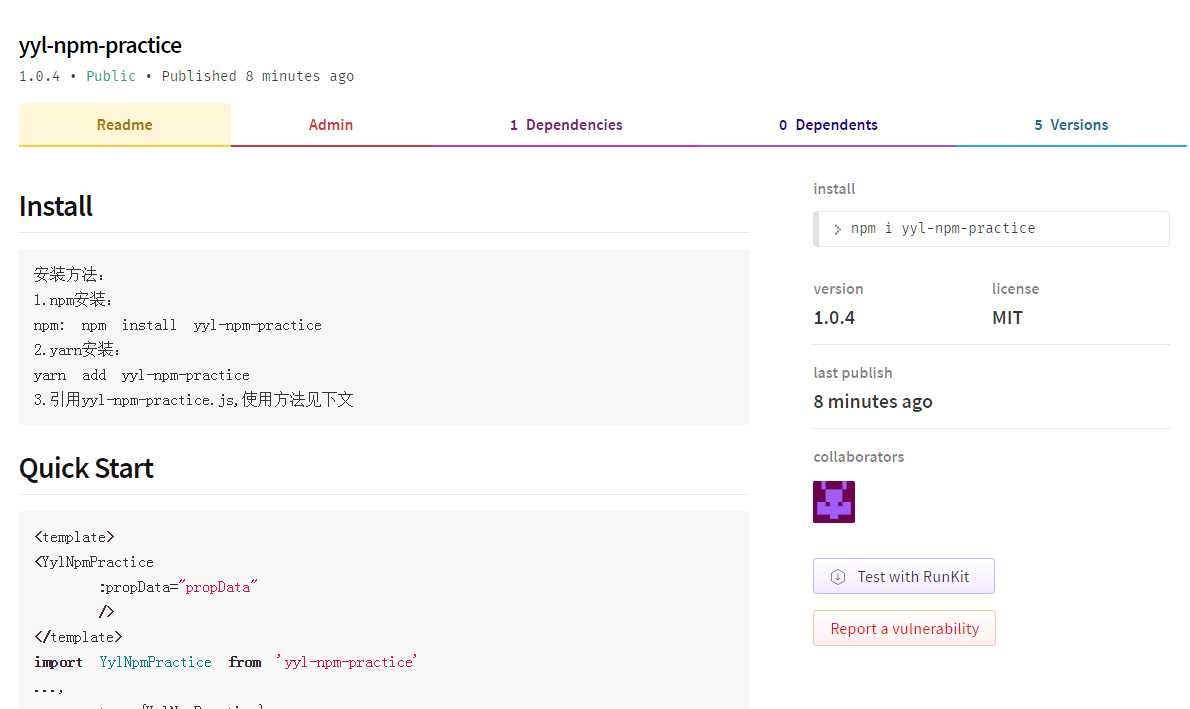Click the last publish value 8 minutes ago
This screenshot has height=709, width=1190.
[873, 402]
